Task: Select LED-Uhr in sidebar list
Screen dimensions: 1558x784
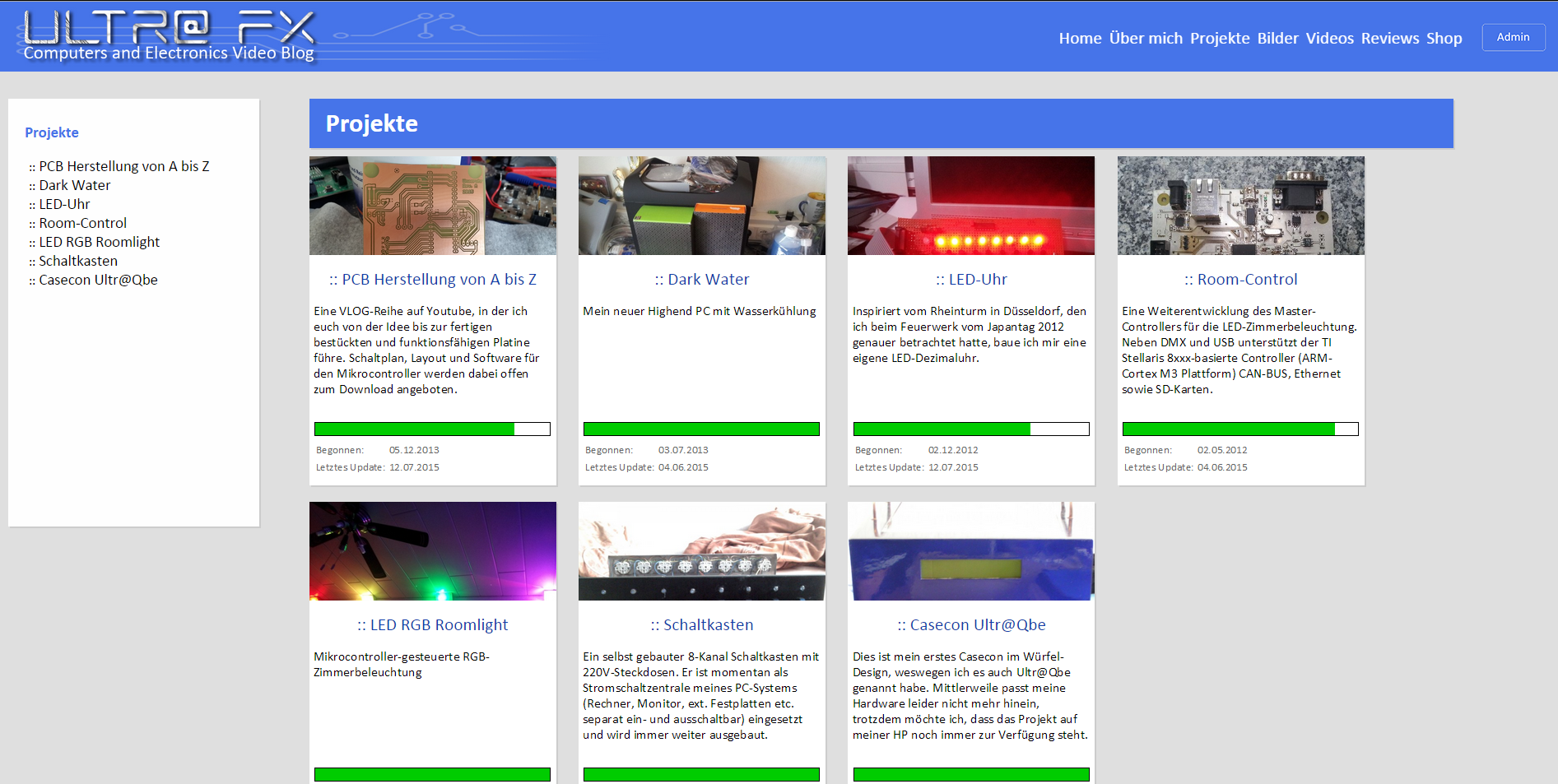Action: click(64, 204)
